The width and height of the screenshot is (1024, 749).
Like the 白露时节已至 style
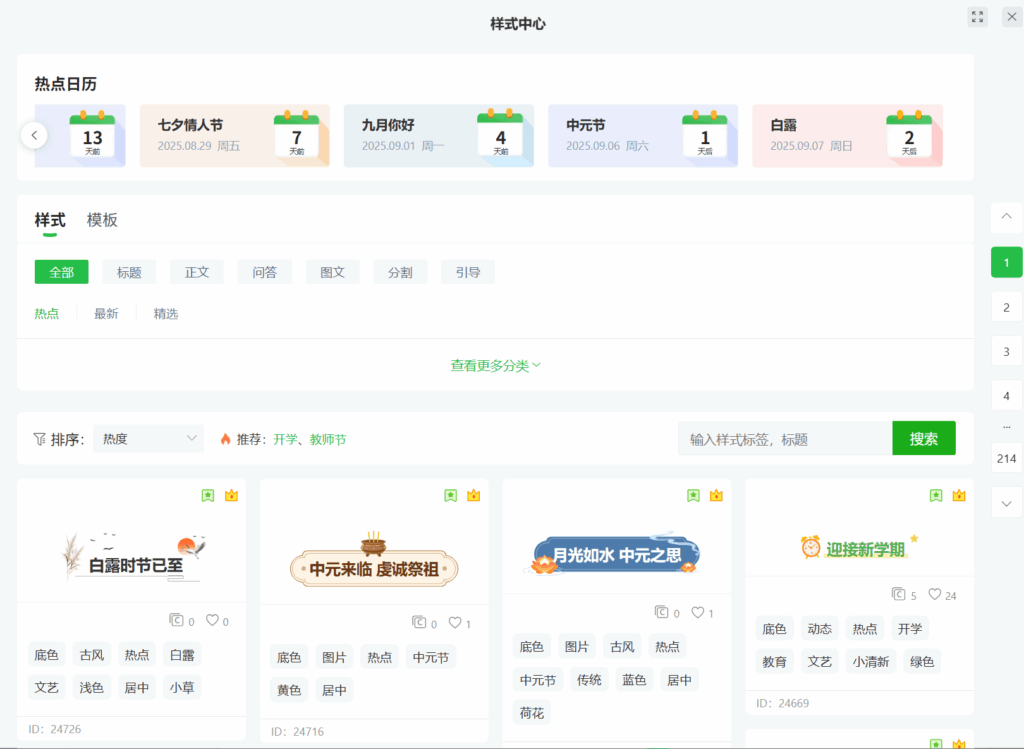pyautogui.click(x=212, y=620)
